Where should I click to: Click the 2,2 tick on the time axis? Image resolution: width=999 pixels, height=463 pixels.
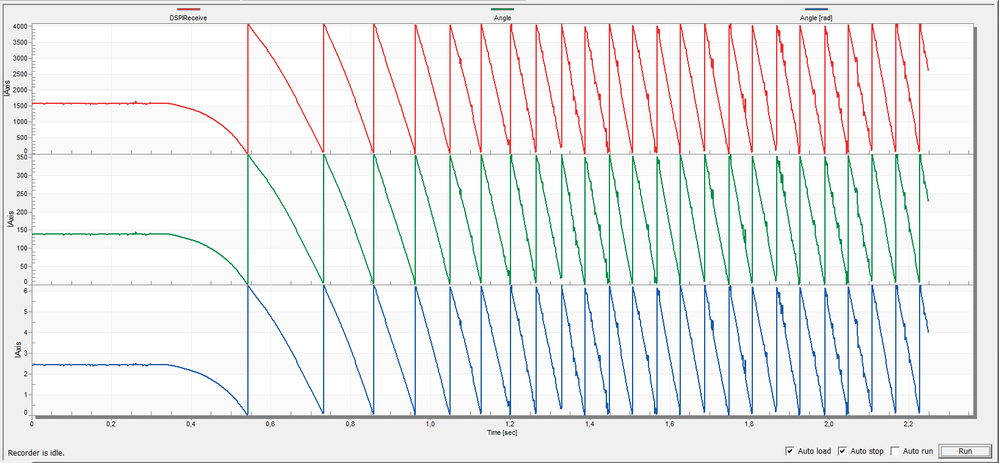908,424
